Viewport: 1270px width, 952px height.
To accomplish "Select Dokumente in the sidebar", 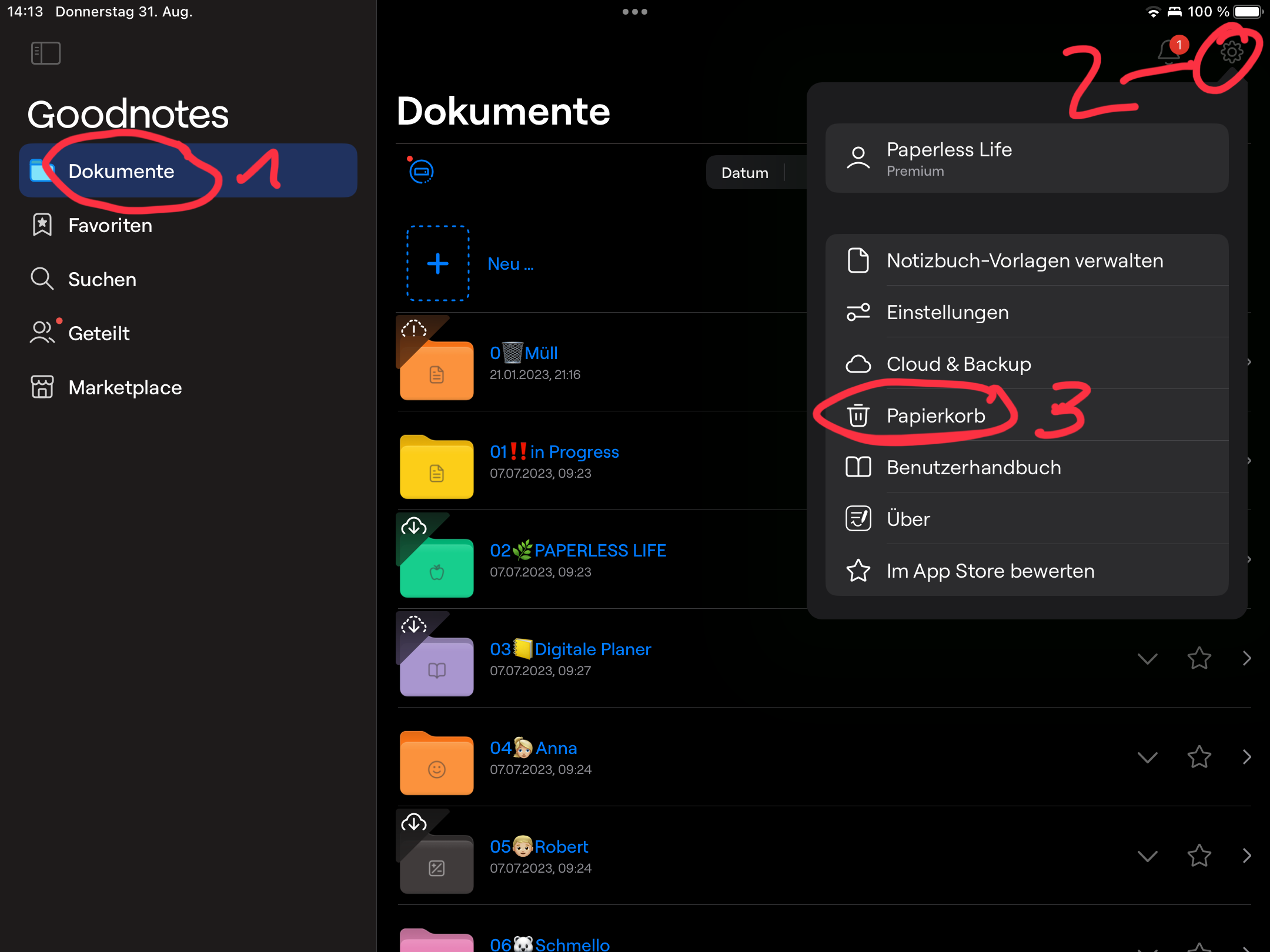I will (188, 170).
